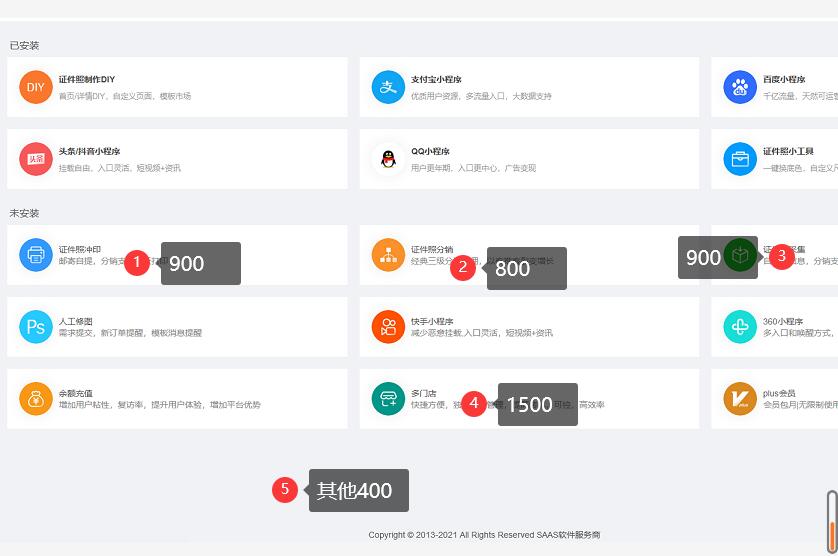Open the 头条/抖音小程序 title
This screenshot has height=556, width=838.
pyautogui.click(x=89, y=151)
